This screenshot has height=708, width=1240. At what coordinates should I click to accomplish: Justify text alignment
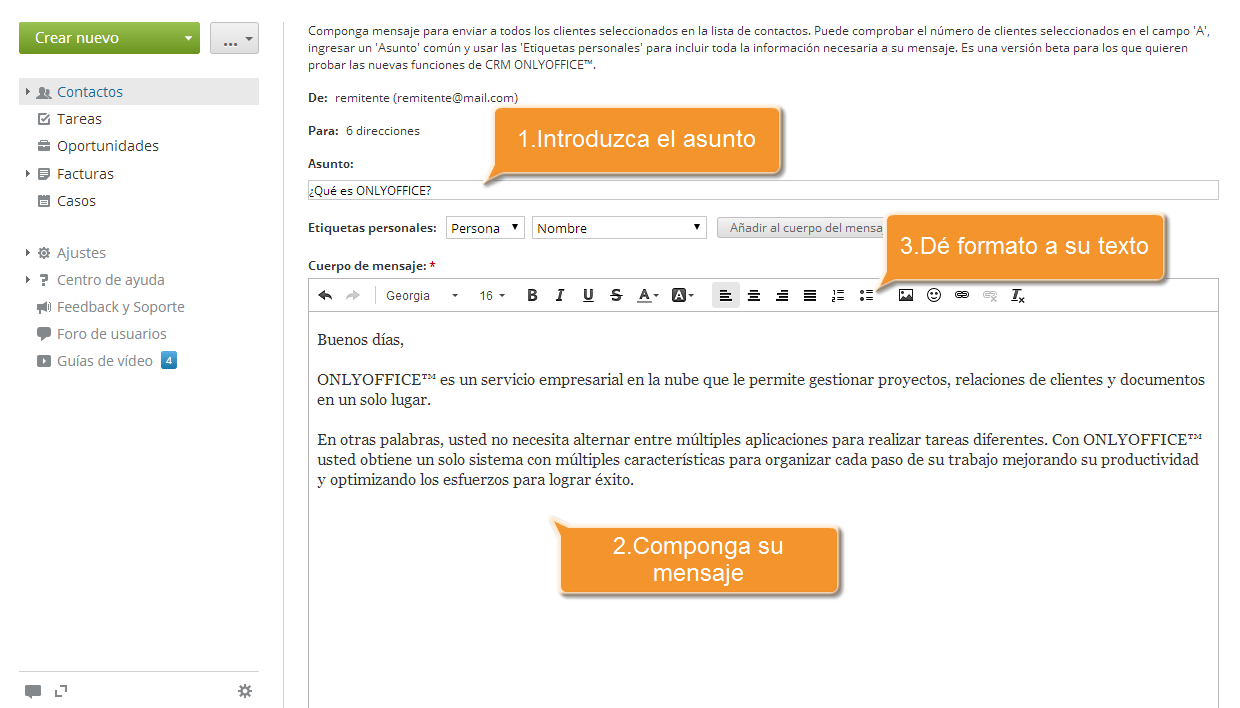click(810, 295)
